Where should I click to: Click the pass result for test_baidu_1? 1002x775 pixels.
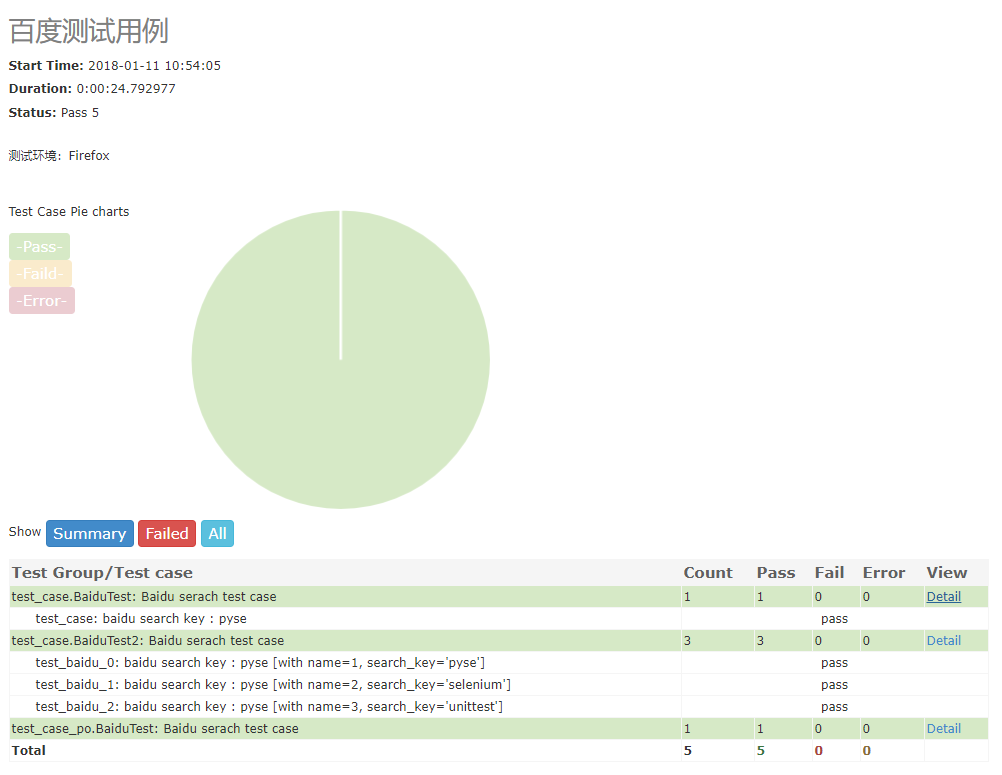pos(834,685)
